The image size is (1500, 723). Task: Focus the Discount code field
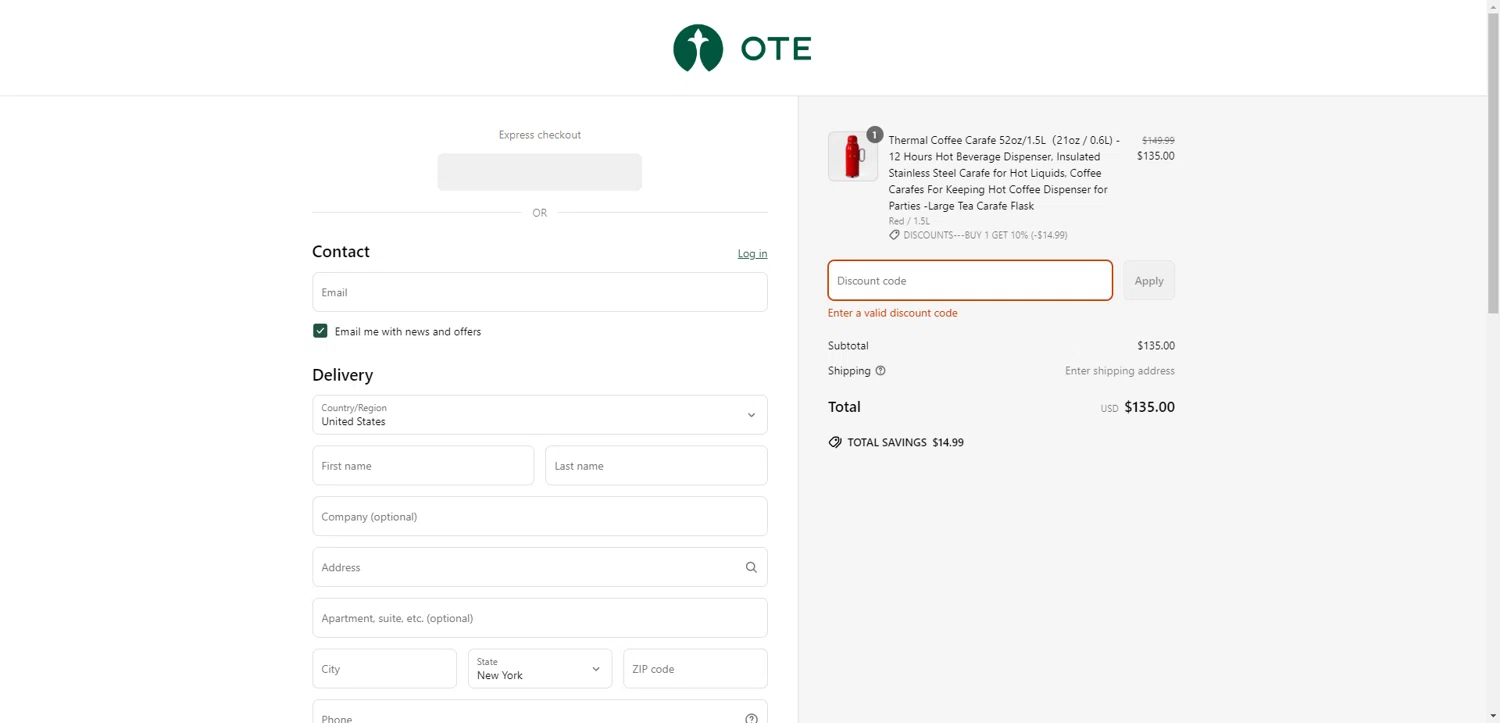click(x=970, y=280)
